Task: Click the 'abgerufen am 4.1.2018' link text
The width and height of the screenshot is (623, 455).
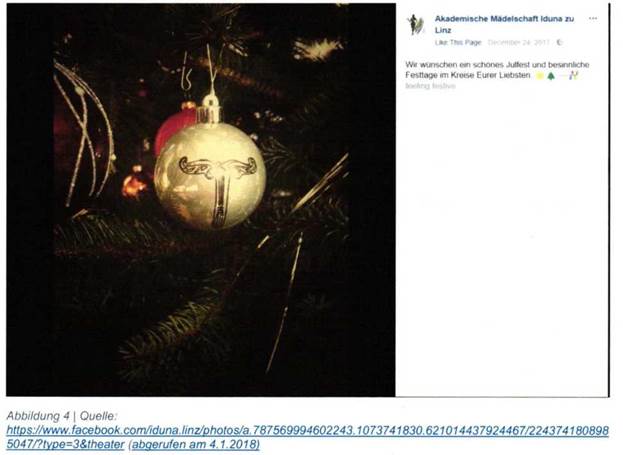Action: coord(194,444)
